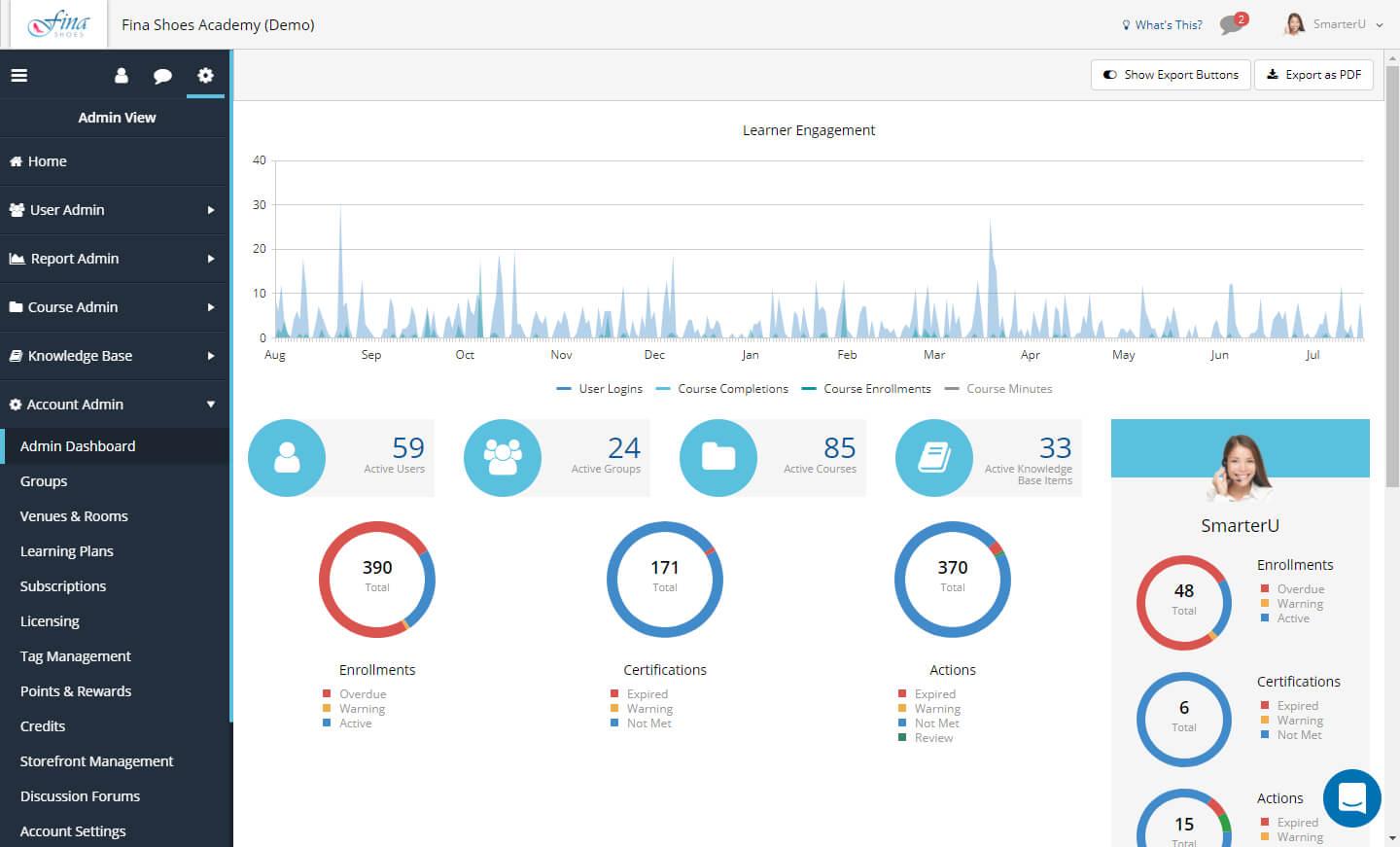This screenshot has width=1400, height=847.
Task: Expand the User Admin menu
Action: [x=115, y=210]
